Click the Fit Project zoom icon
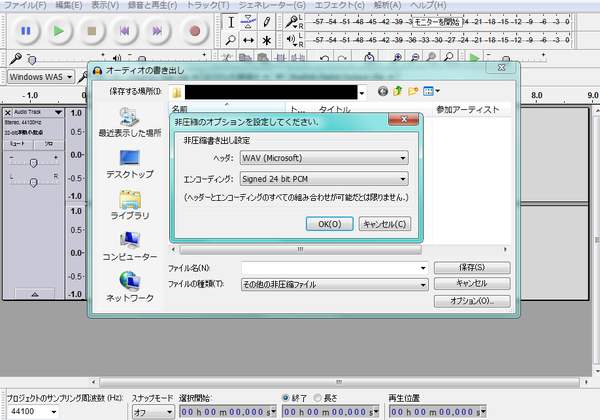 pyautogui.click(x=448, y=58)
